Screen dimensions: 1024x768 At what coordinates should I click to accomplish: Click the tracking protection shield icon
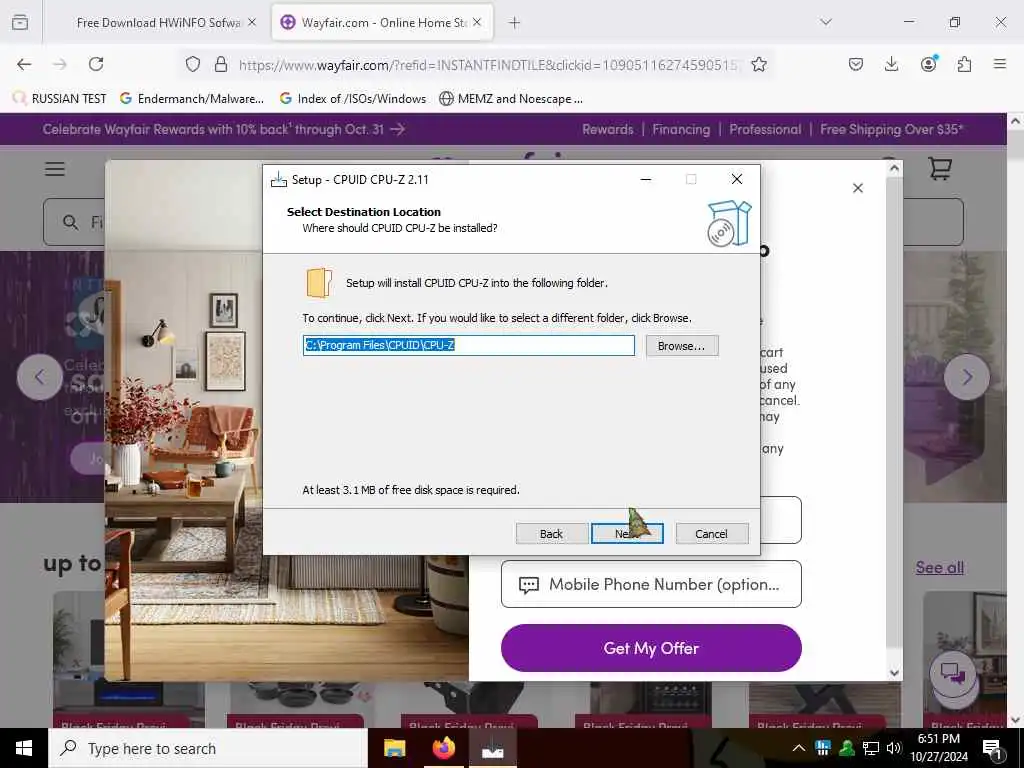(193, 64)
